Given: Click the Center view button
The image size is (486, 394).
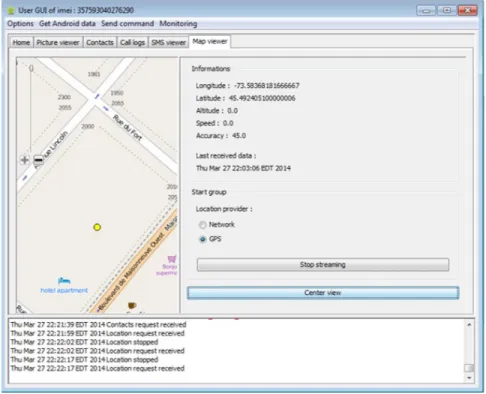Looking at the screenshot, I should click(323, 293).
